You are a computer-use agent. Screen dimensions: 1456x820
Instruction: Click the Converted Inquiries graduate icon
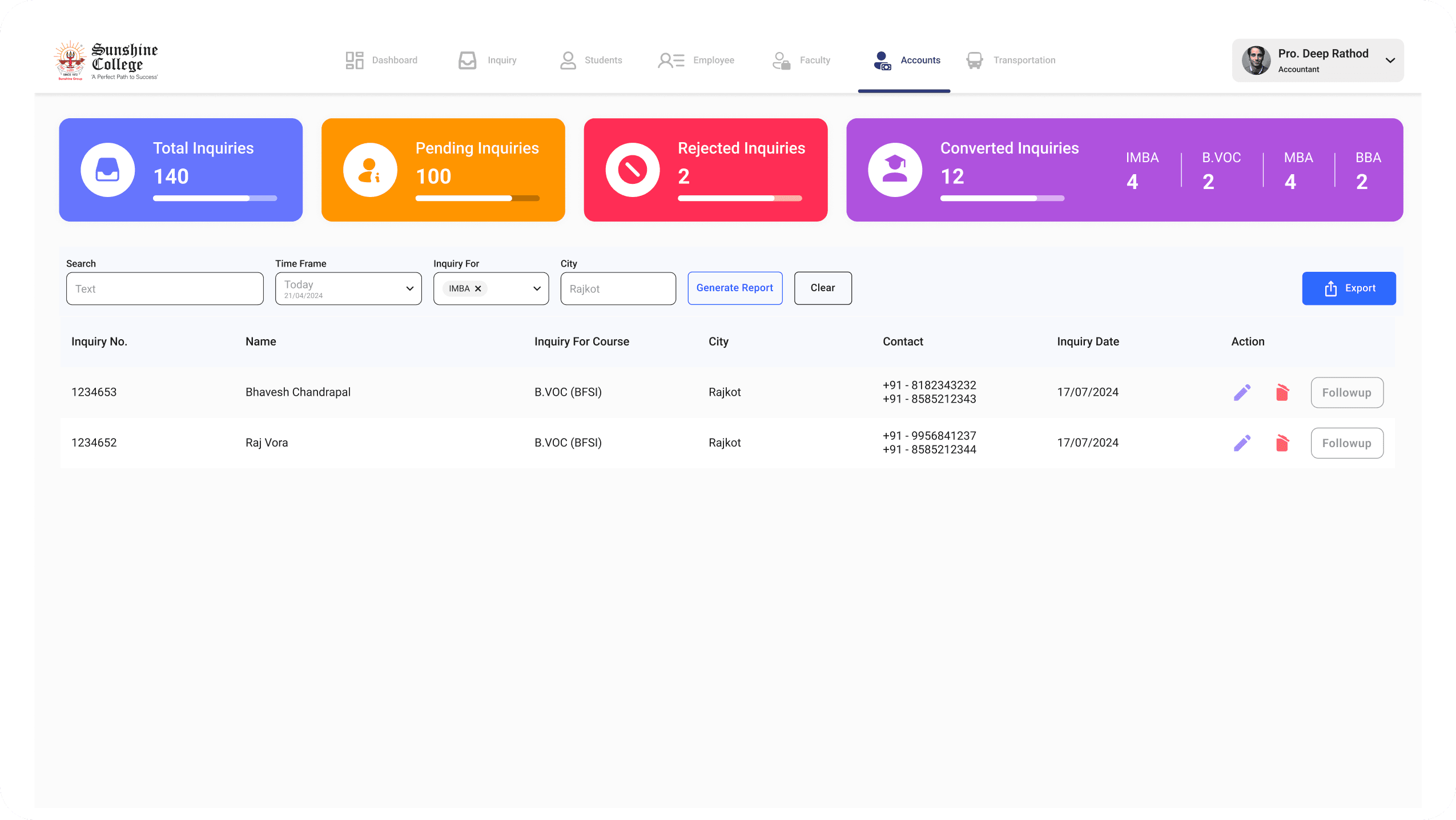point(895,170)
